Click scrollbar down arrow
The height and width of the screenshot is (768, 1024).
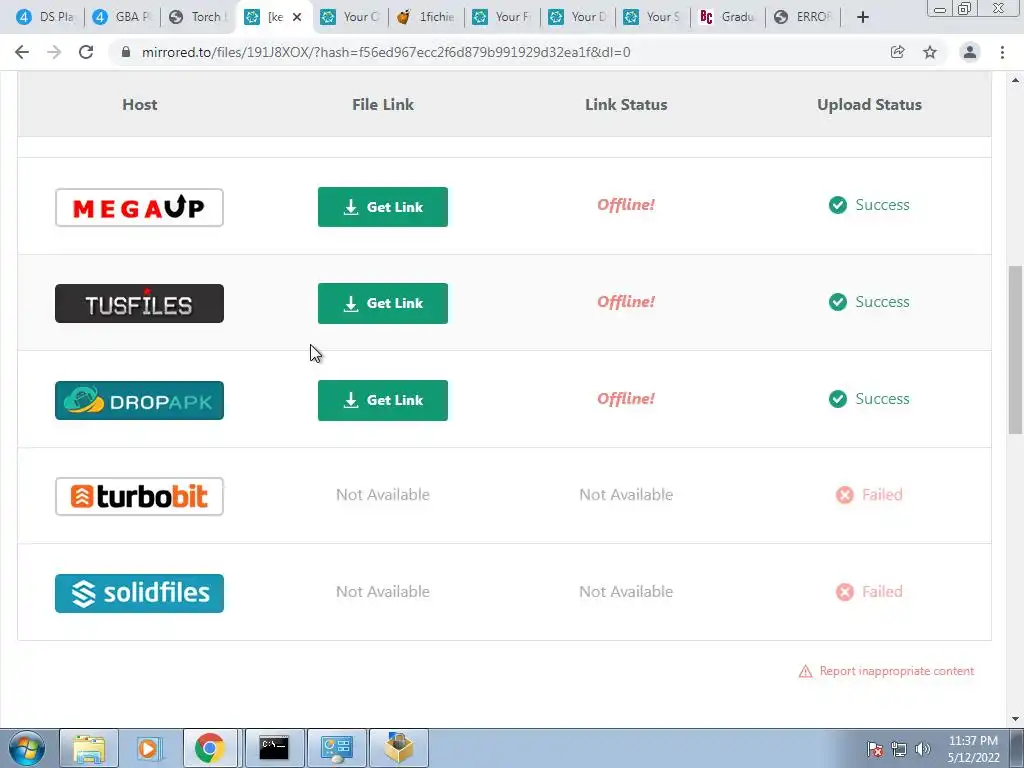tap(1015, 719)
